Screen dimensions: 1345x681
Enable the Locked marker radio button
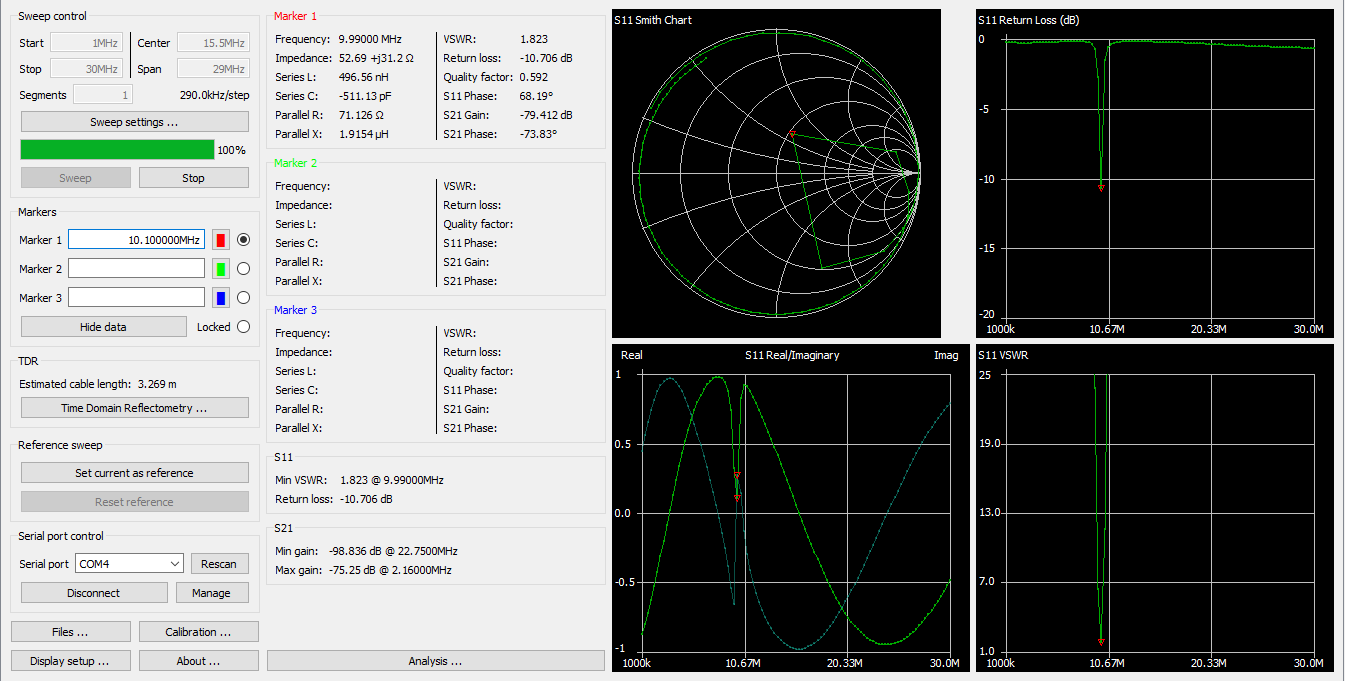point(243,327)
